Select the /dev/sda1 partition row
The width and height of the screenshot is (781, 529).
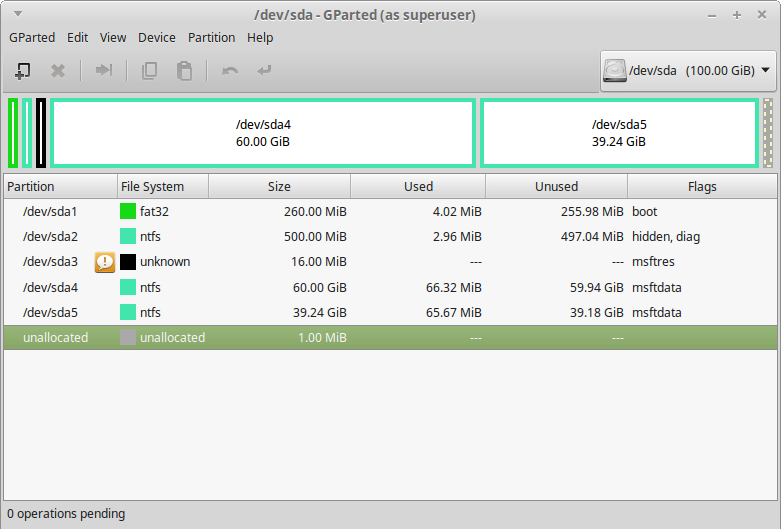(x=390, y=211)
